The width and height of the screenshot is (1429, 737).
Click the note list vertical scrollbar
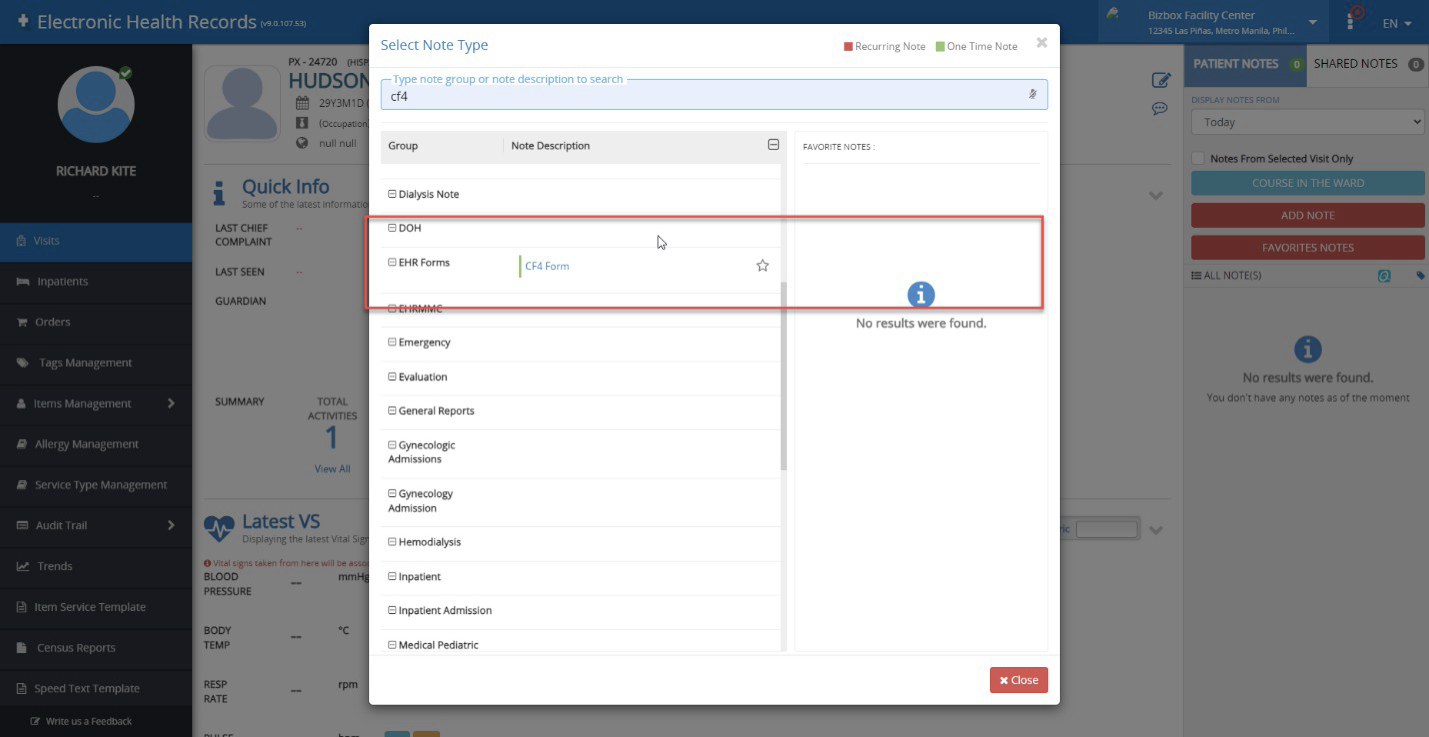(x=784, y=375)
